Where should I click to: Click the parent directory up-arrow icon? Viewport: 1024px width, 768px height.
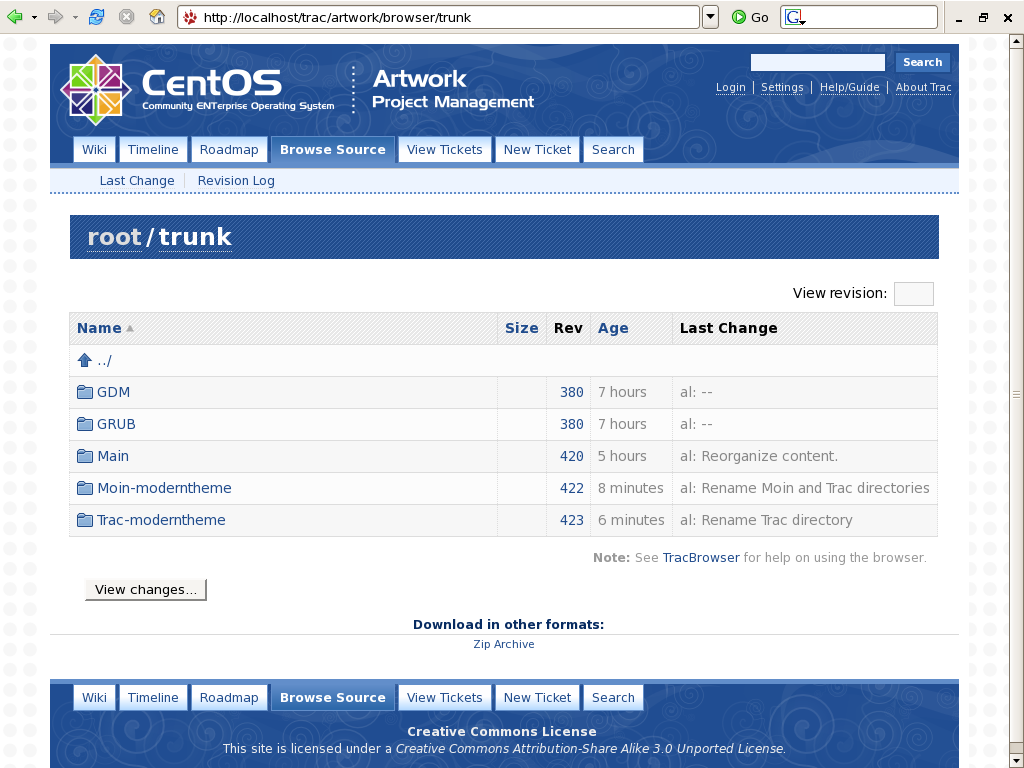tap(84, 360)
